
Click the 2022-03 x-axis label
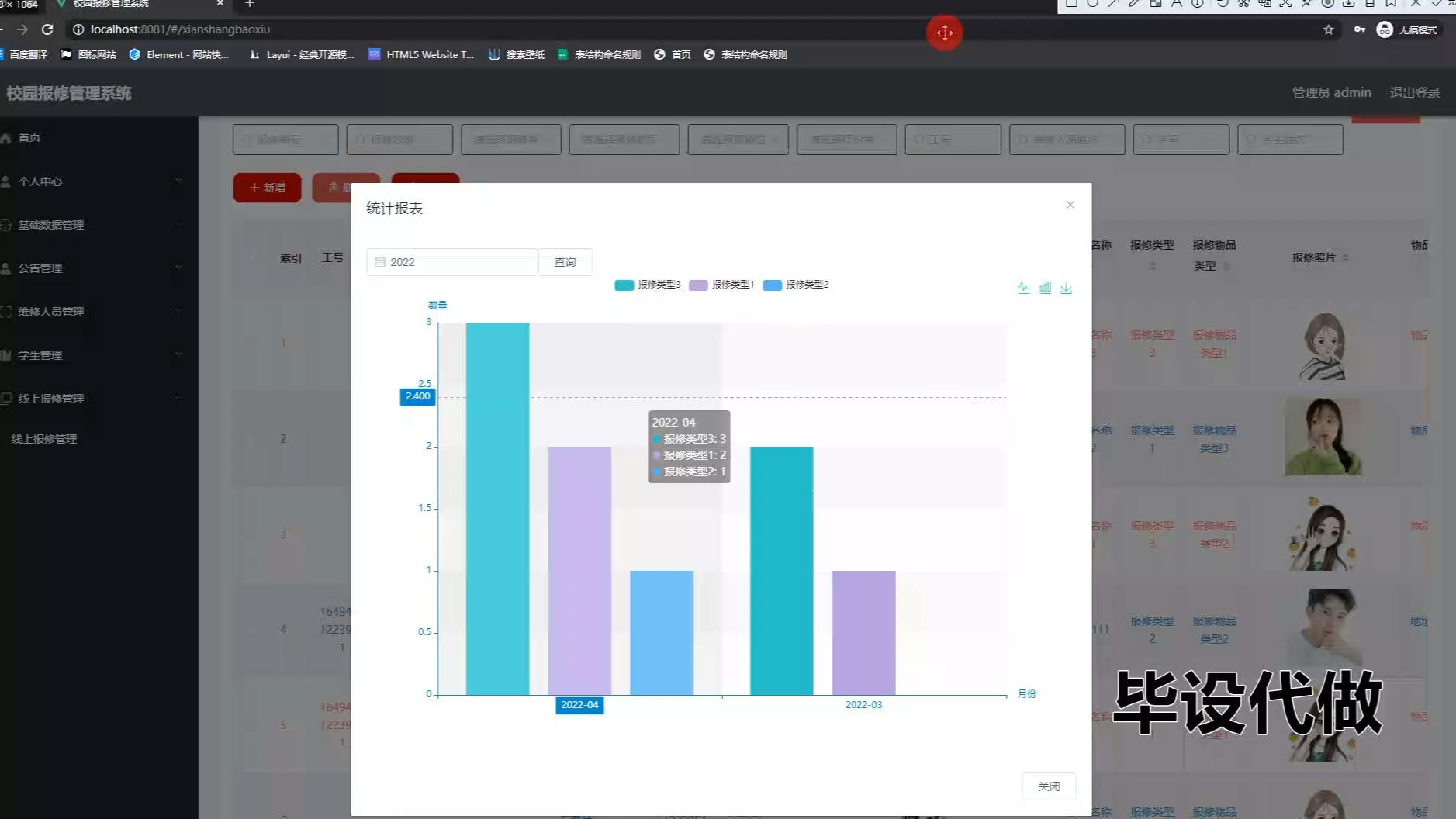(863, 704)
